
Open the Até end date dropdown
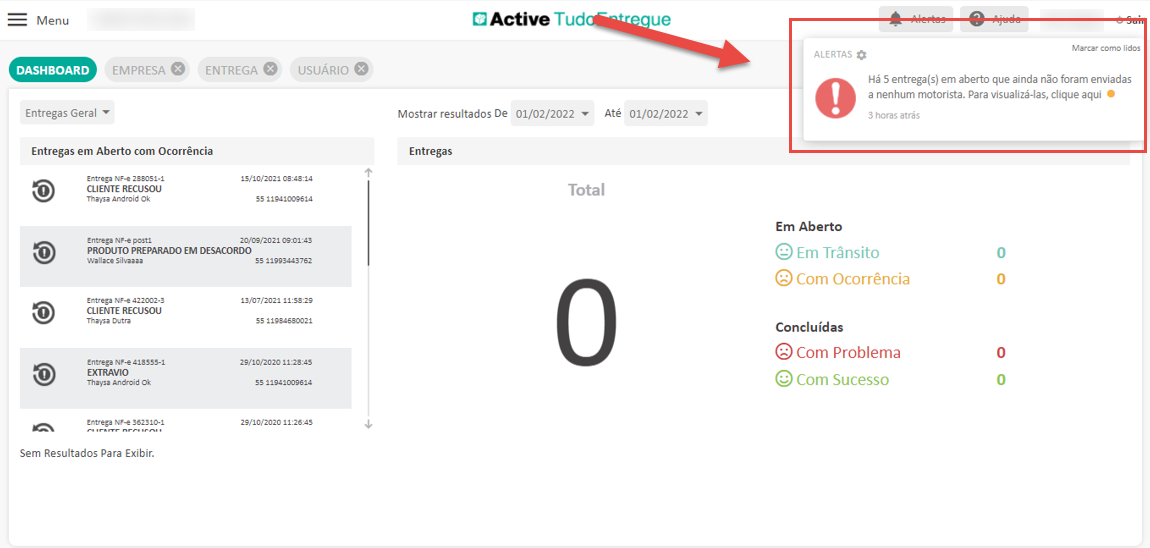tap(666, 113)
